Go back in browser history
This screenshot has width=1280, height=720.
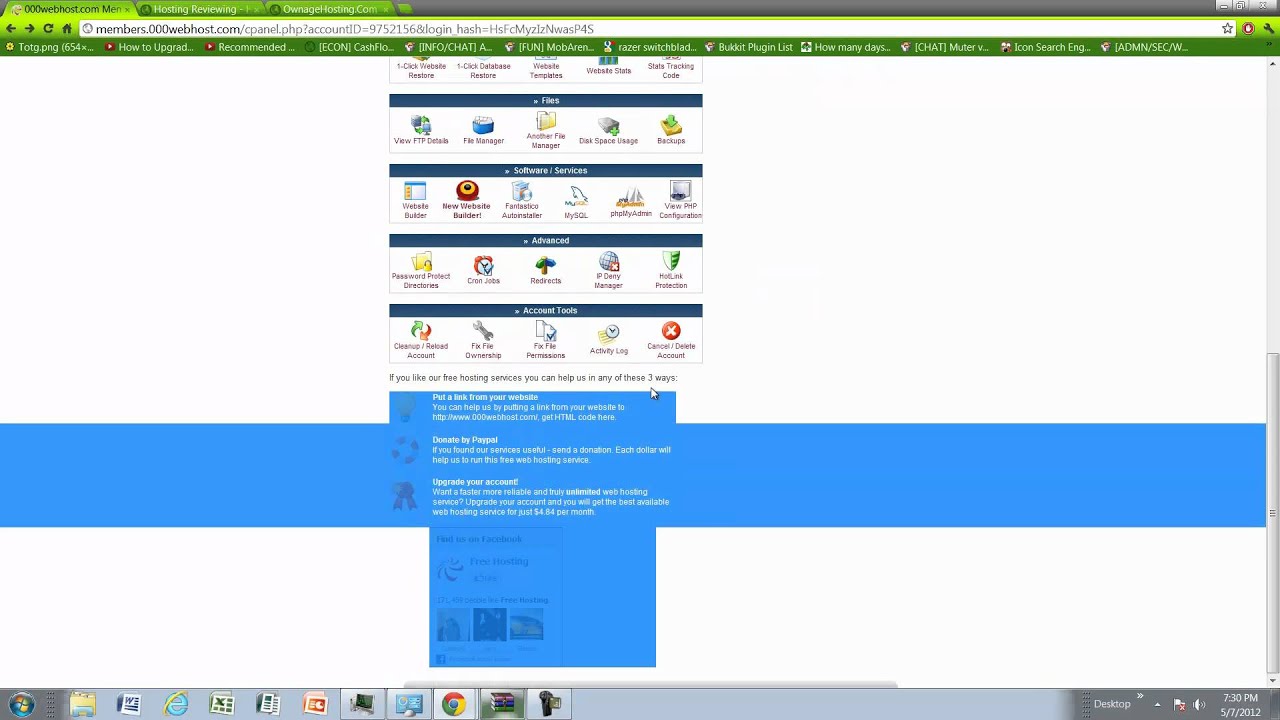point(11,29)
